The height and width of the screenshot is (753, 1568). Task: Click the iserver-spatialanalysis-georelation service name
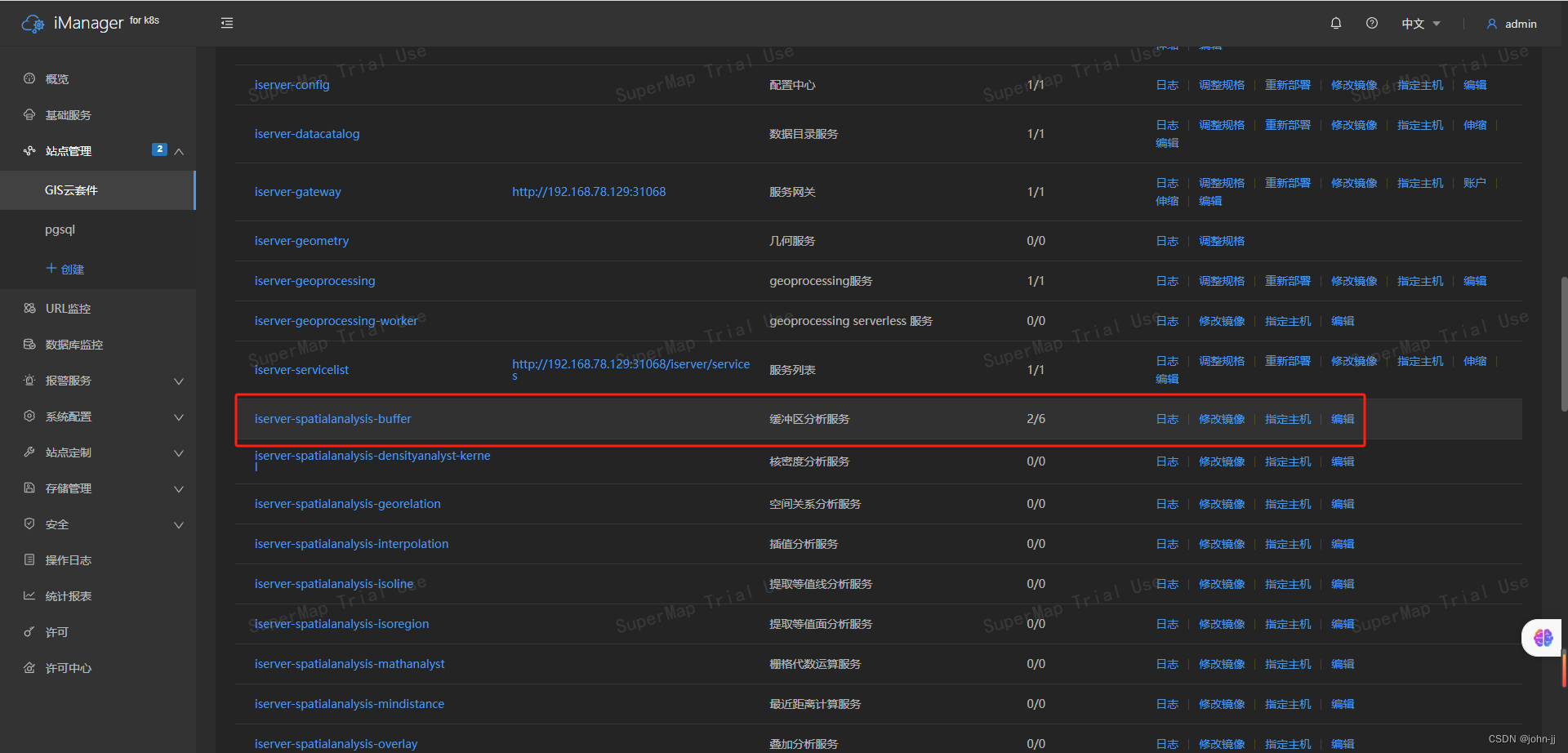click(347, 504)
